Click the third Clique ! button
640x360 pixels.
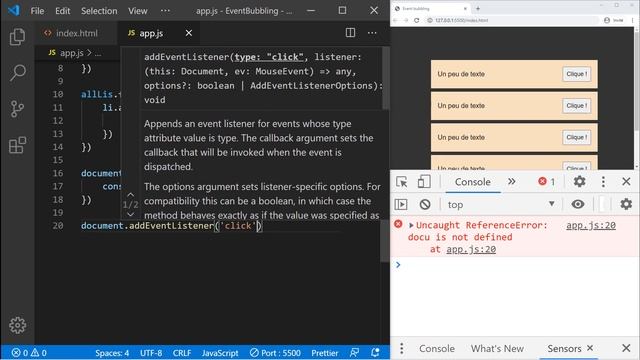point(576,137)
